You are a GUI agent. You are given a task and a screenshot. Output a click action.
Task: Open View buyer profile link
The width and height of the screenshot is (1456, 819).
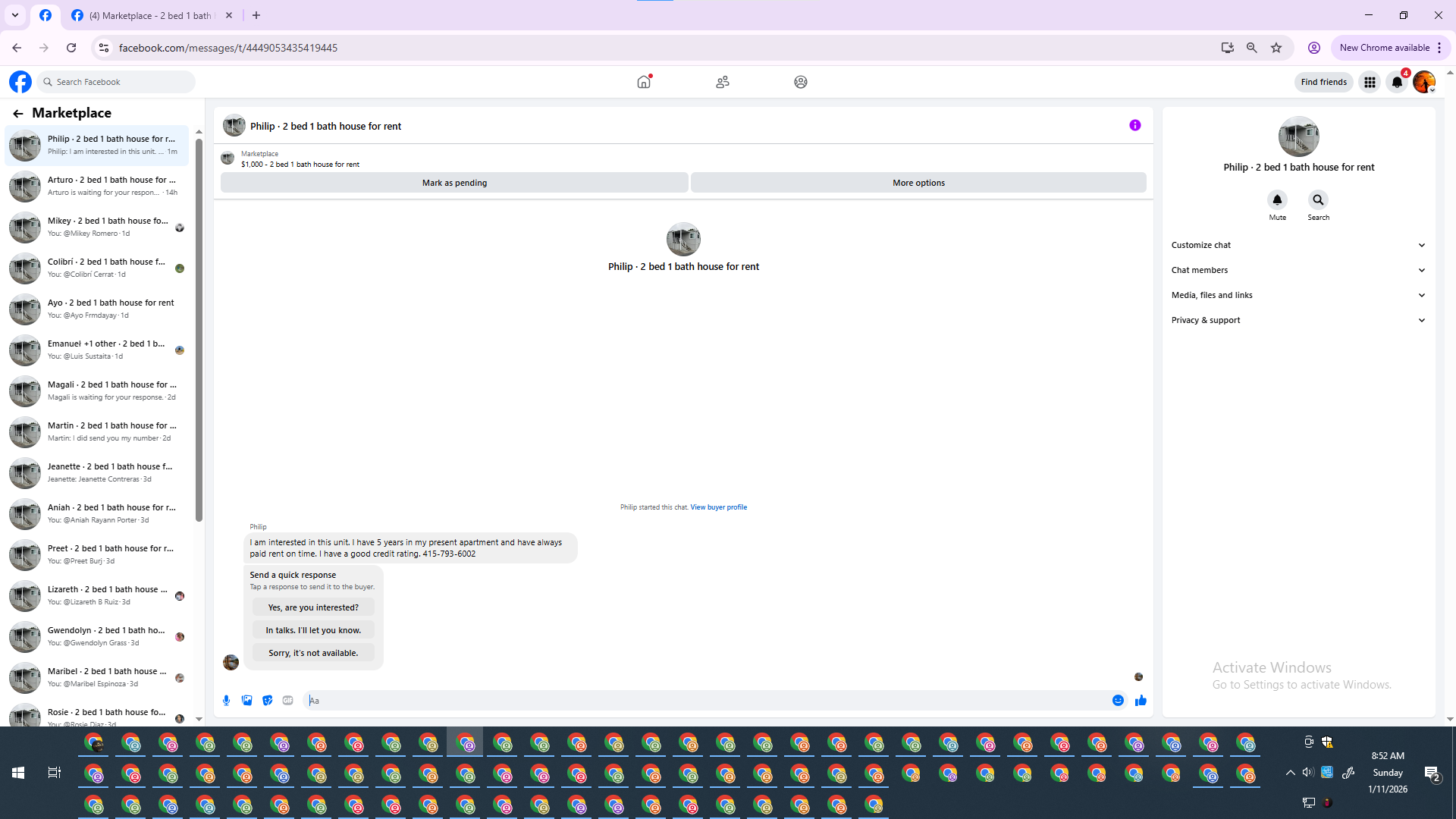pos(718,507)
